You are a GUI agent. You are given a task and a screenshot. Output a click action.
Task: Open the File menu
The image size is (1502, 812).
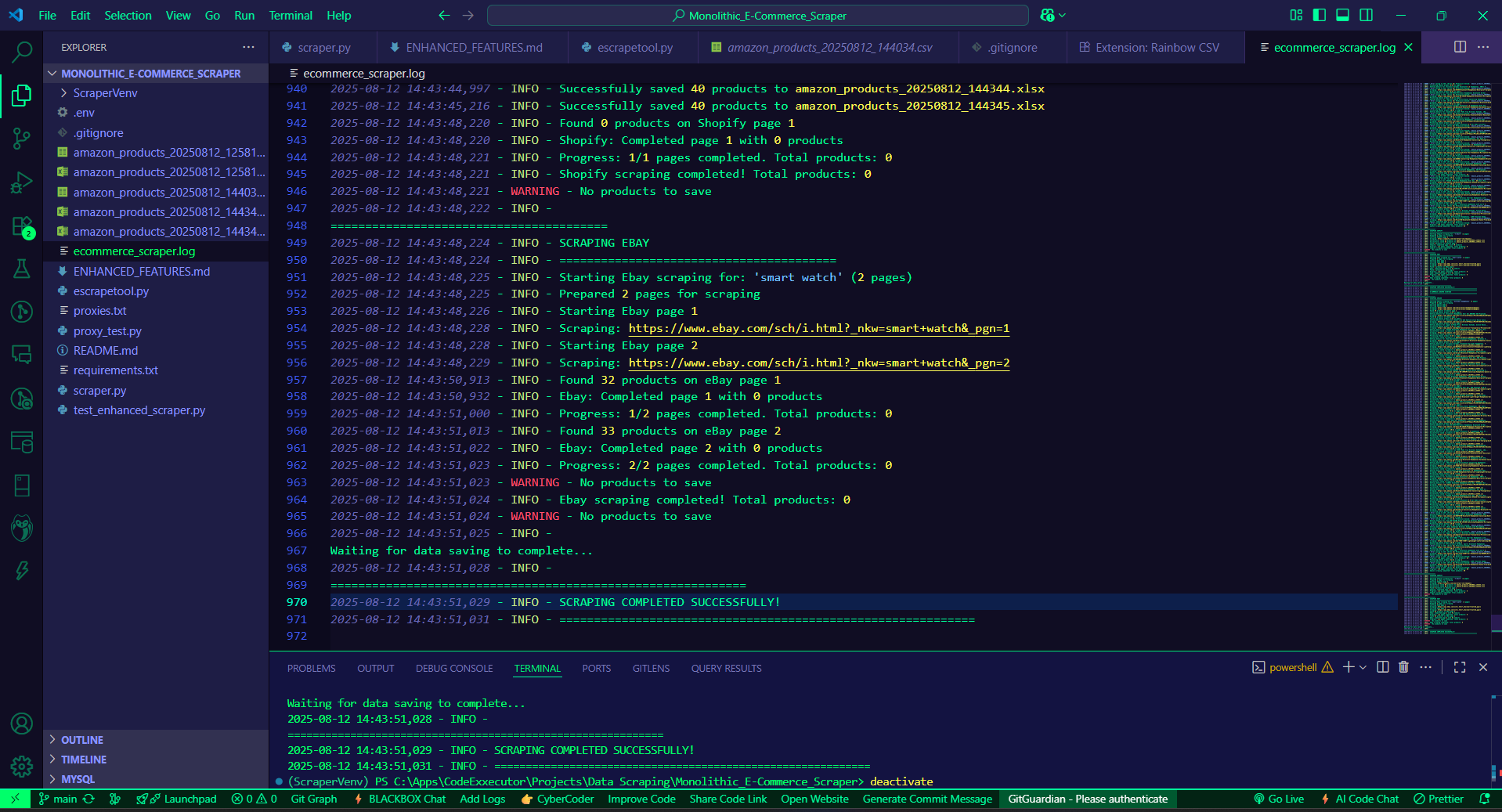(47, 15)
